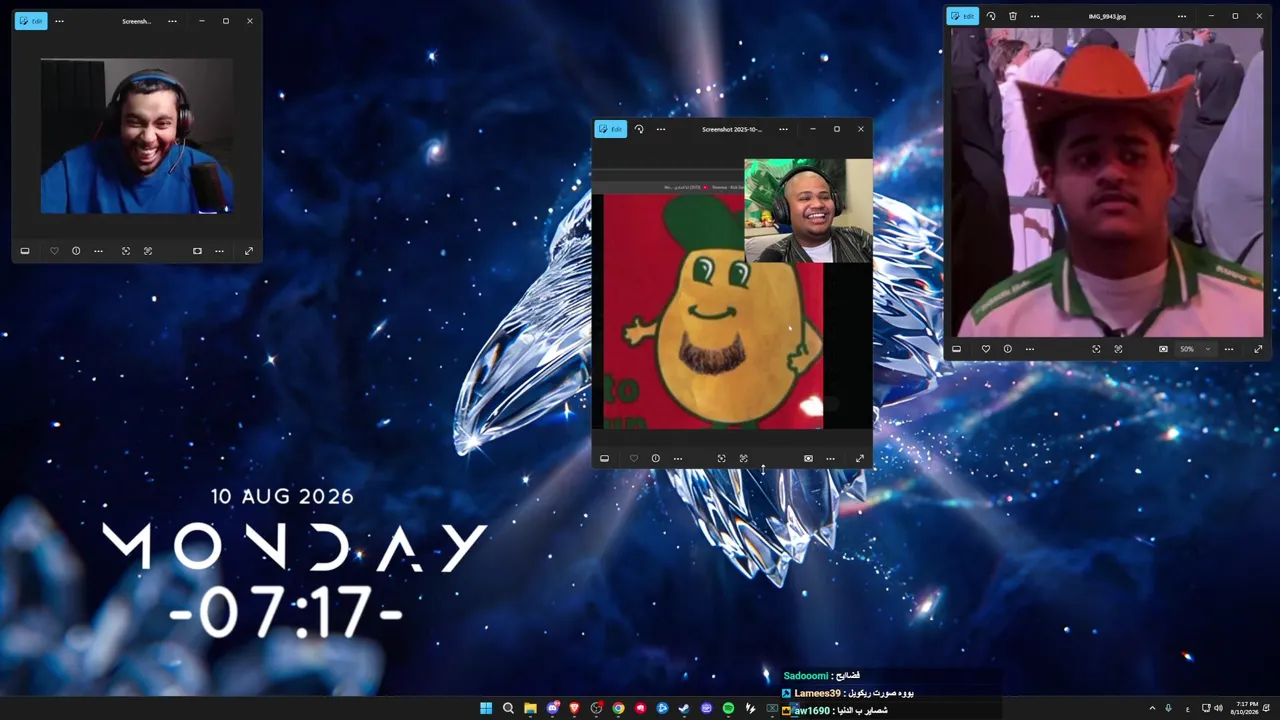Favorite the IMG_9943.jpg photo with the heart
This screenshot has width=1280, height=720.
986,349
